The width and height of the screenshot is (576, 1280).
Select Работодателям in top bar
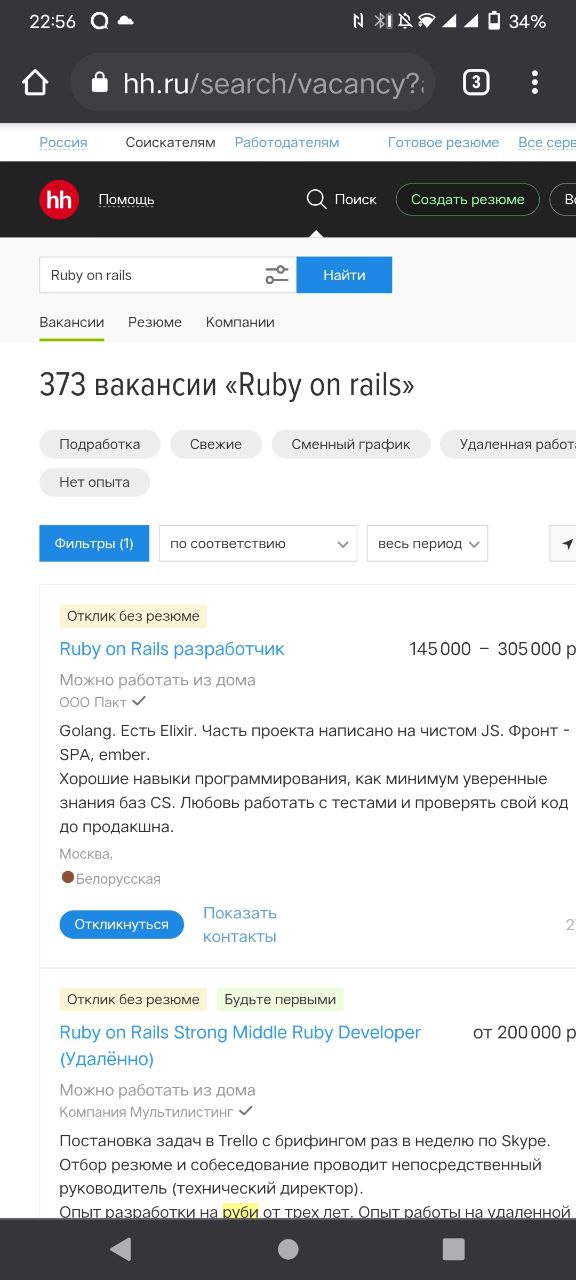(x=287, y=142)
